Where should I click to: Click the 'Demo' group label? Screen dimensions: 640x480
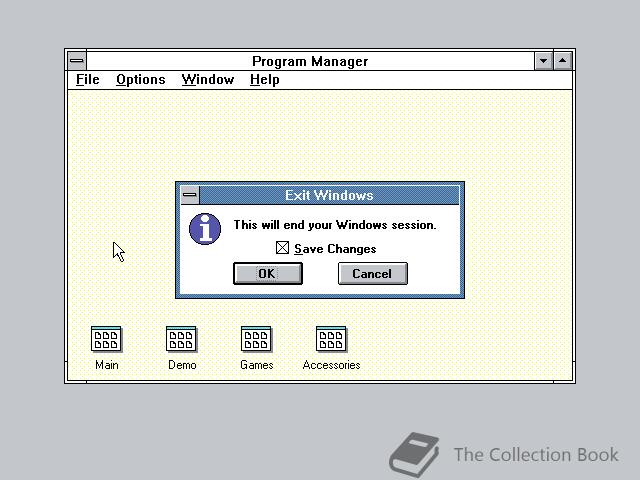pos(182,365)
